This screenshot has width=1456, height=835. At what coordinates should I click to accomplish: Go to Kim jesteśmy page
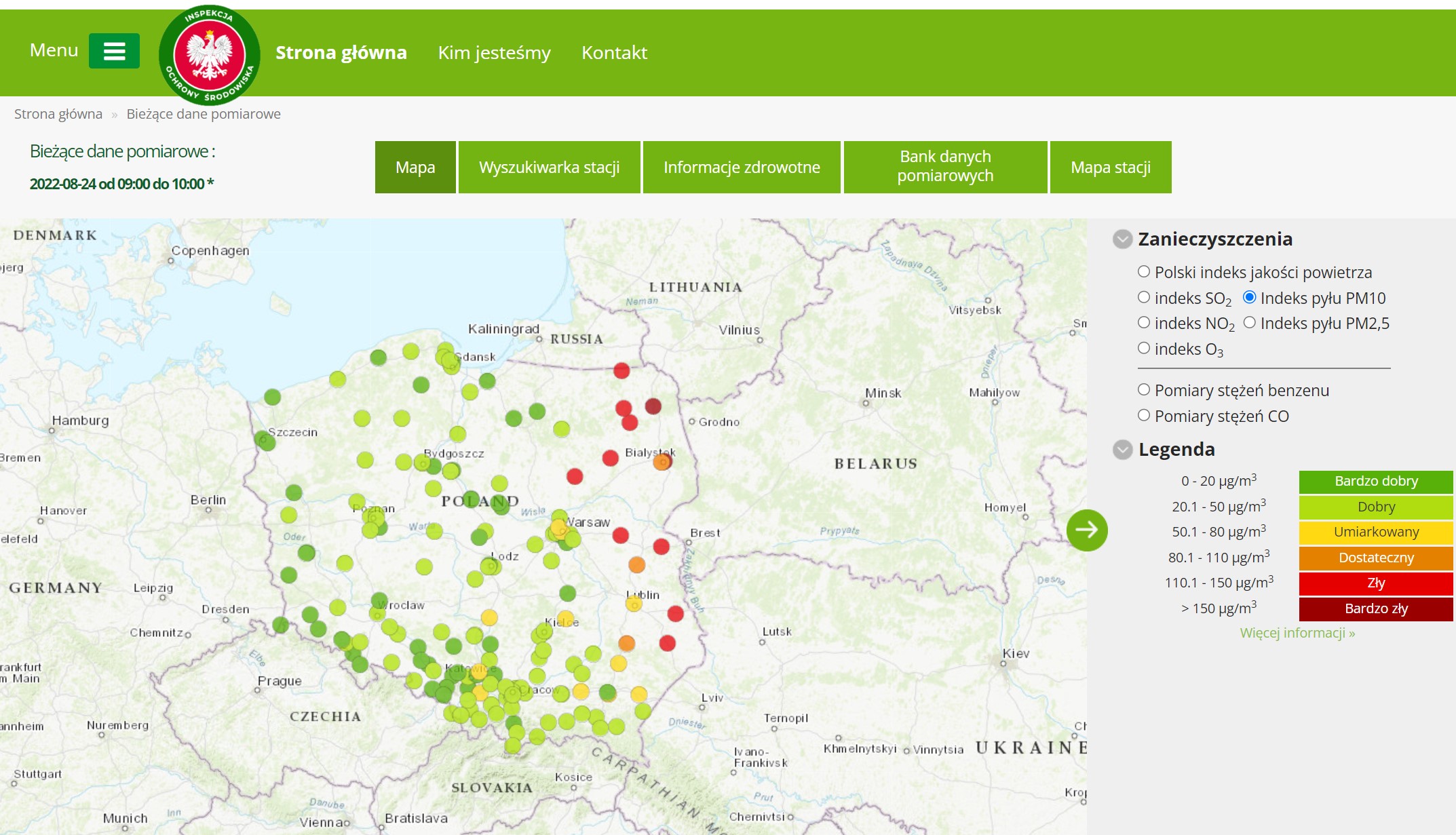point(494,53)
